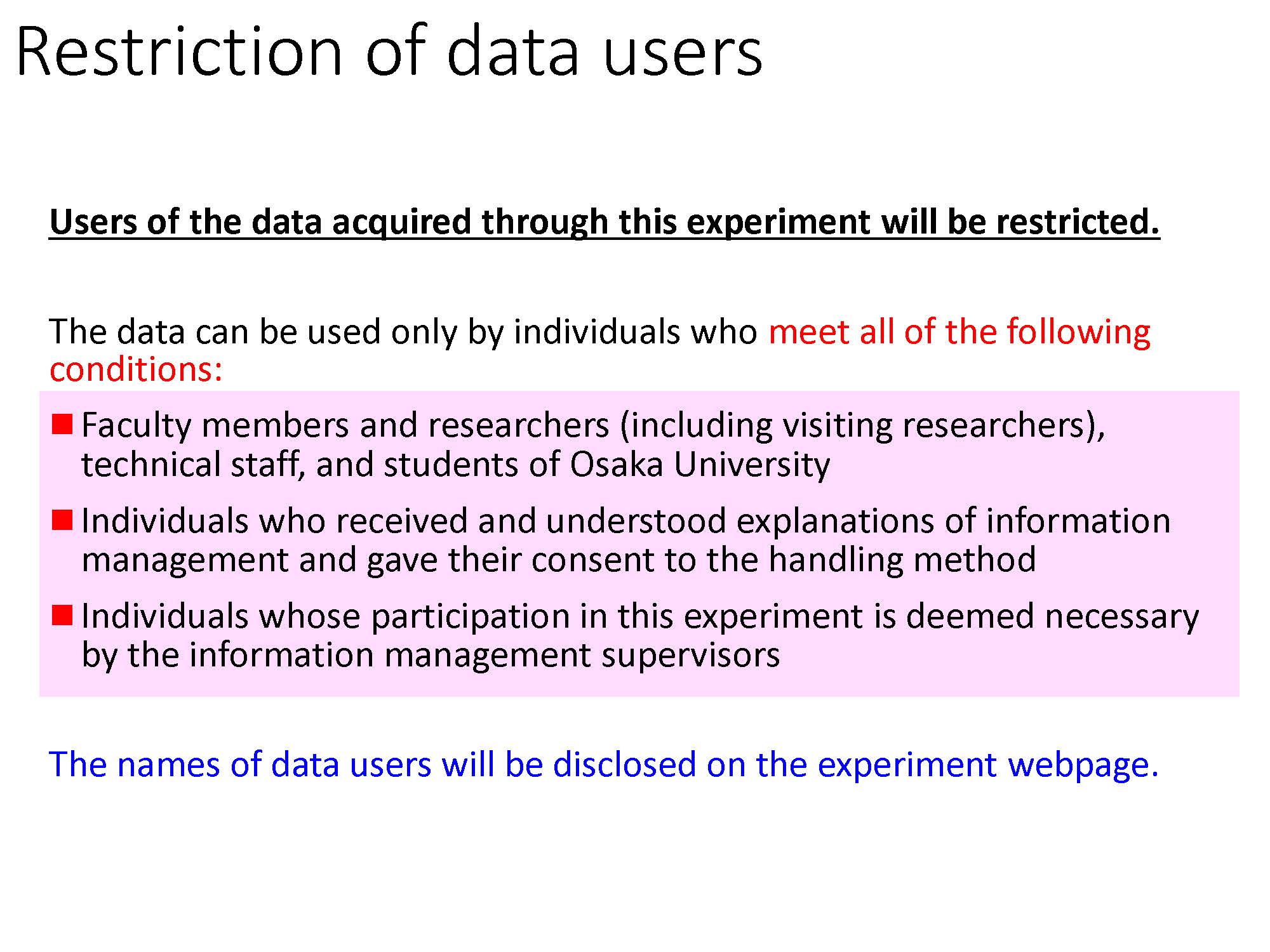The image size is (1270, 952).
Task: Click the red word "conditions:"
Action: tap(136, 369)
